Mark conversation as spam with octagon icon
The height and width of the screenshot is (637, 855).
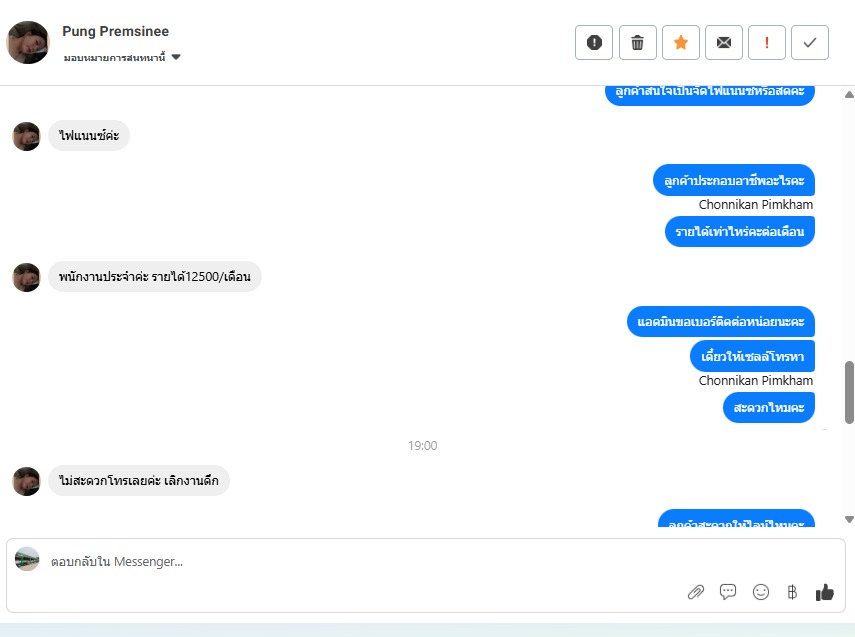(594, 43)
